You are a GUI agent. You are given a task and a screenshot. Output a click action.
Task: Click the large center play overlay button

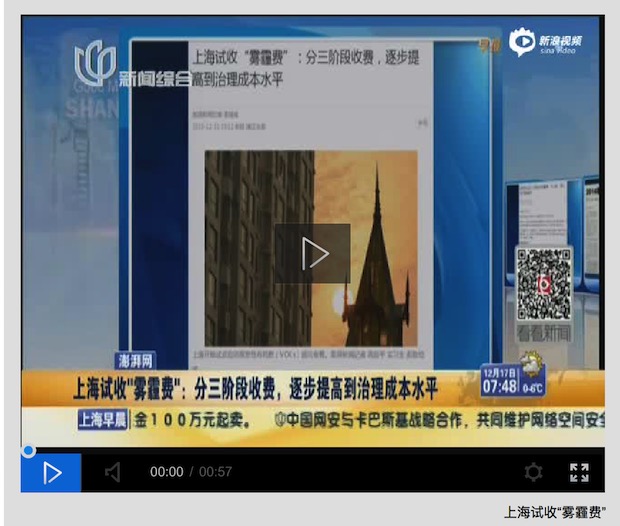313,253
